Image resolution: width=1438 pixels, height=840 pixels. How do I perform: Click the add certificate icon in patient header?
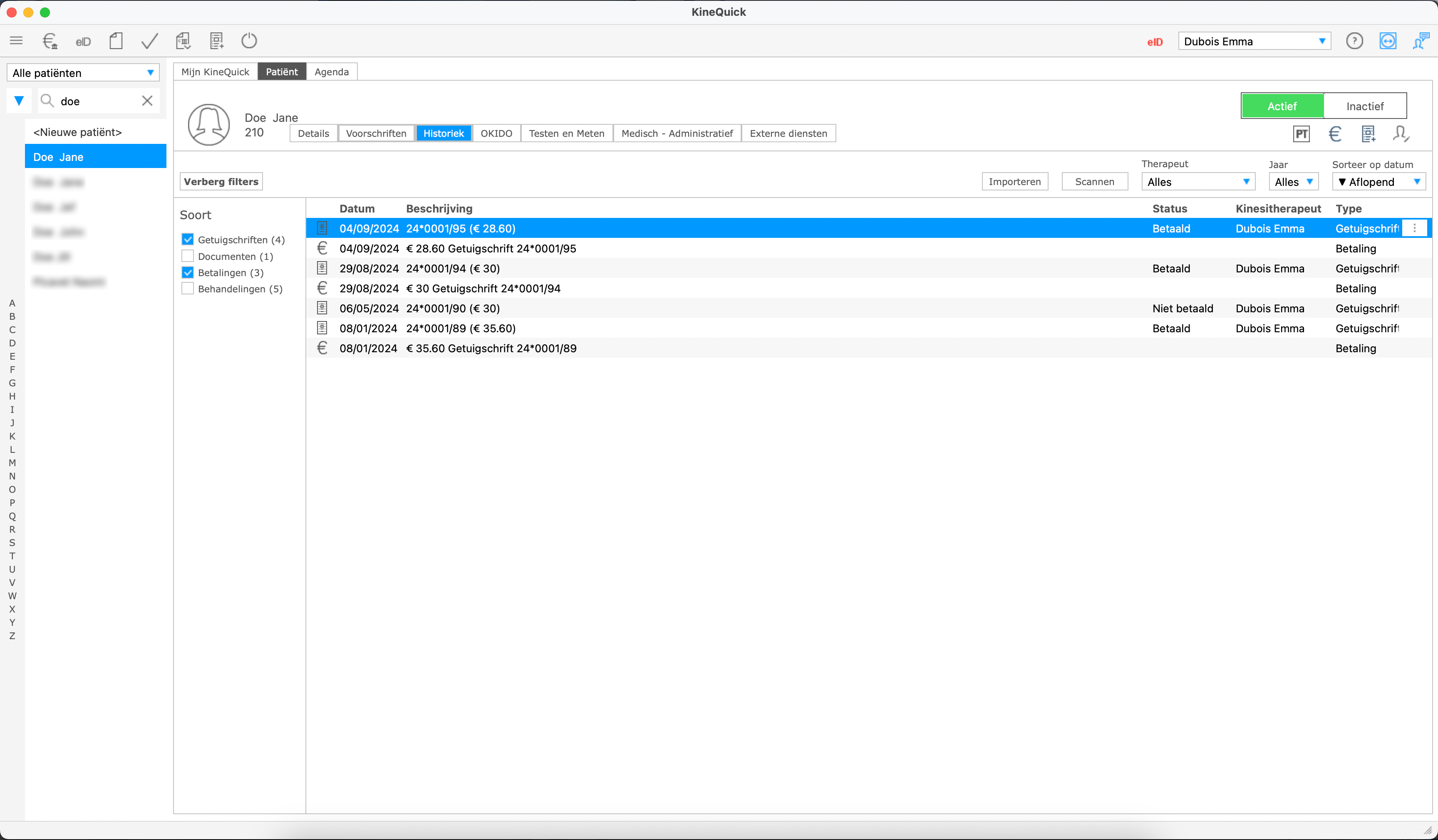pyautogui.click(x=1369, y=134)
